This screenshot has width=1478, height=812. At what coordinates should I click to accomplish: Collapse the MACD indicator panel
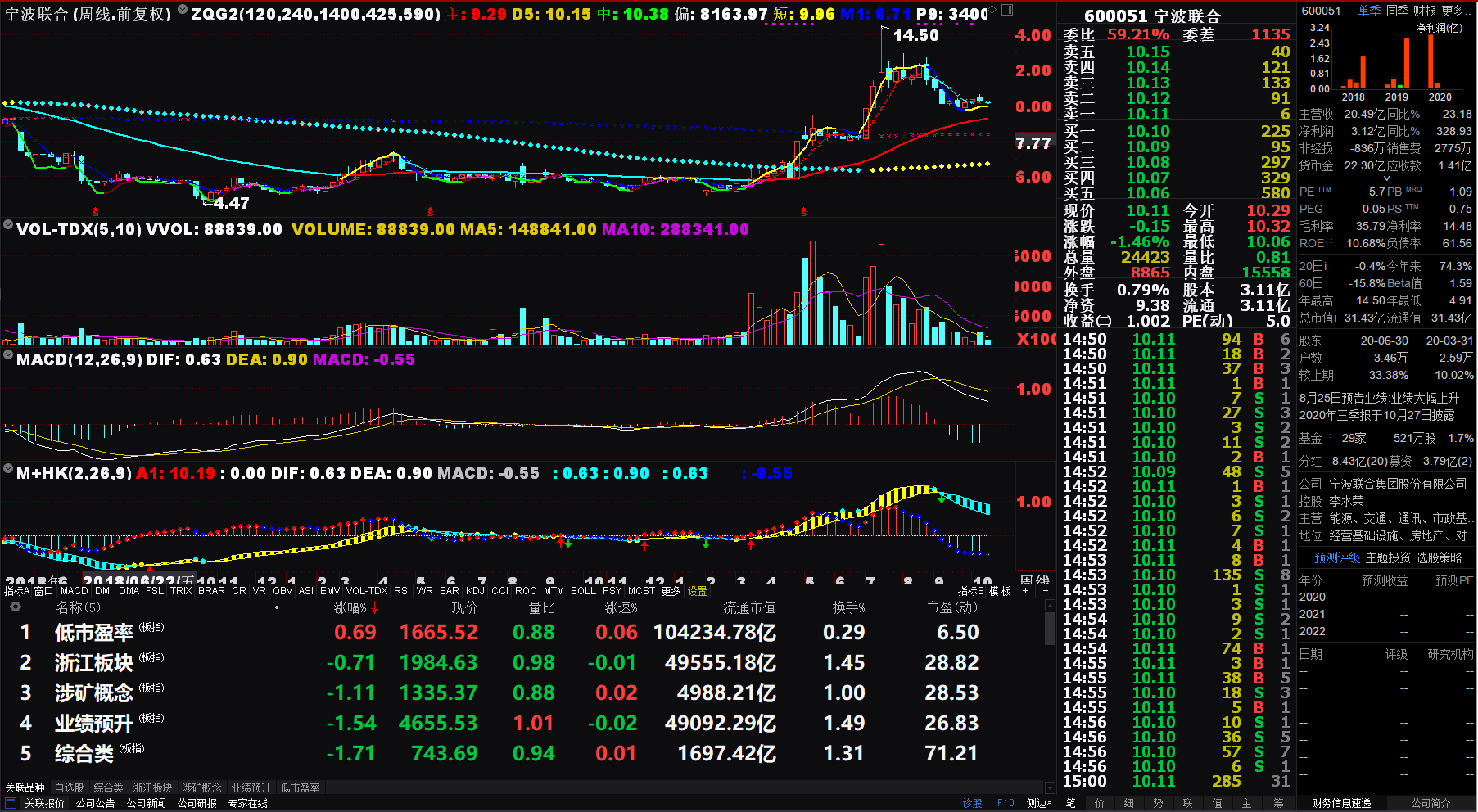click(x=8, y=355)
